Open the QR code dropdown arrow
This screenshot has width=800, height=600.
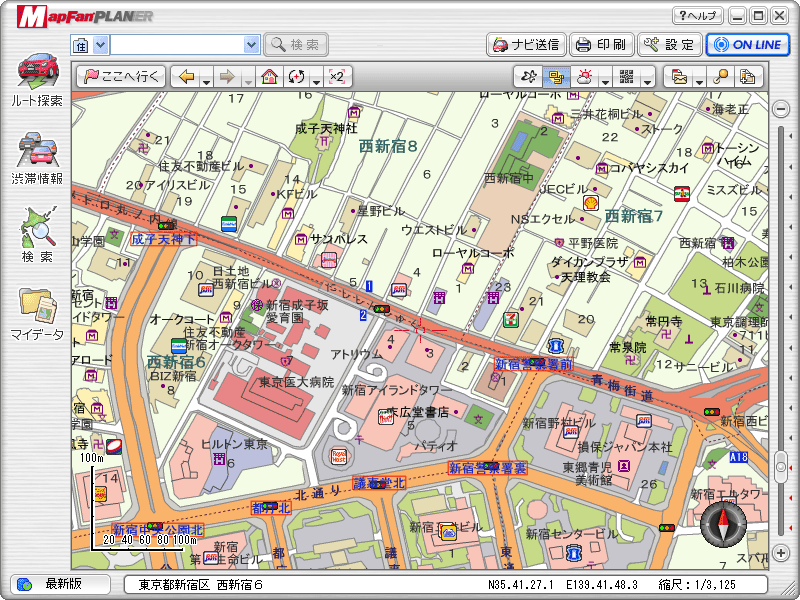pos(647,81)
